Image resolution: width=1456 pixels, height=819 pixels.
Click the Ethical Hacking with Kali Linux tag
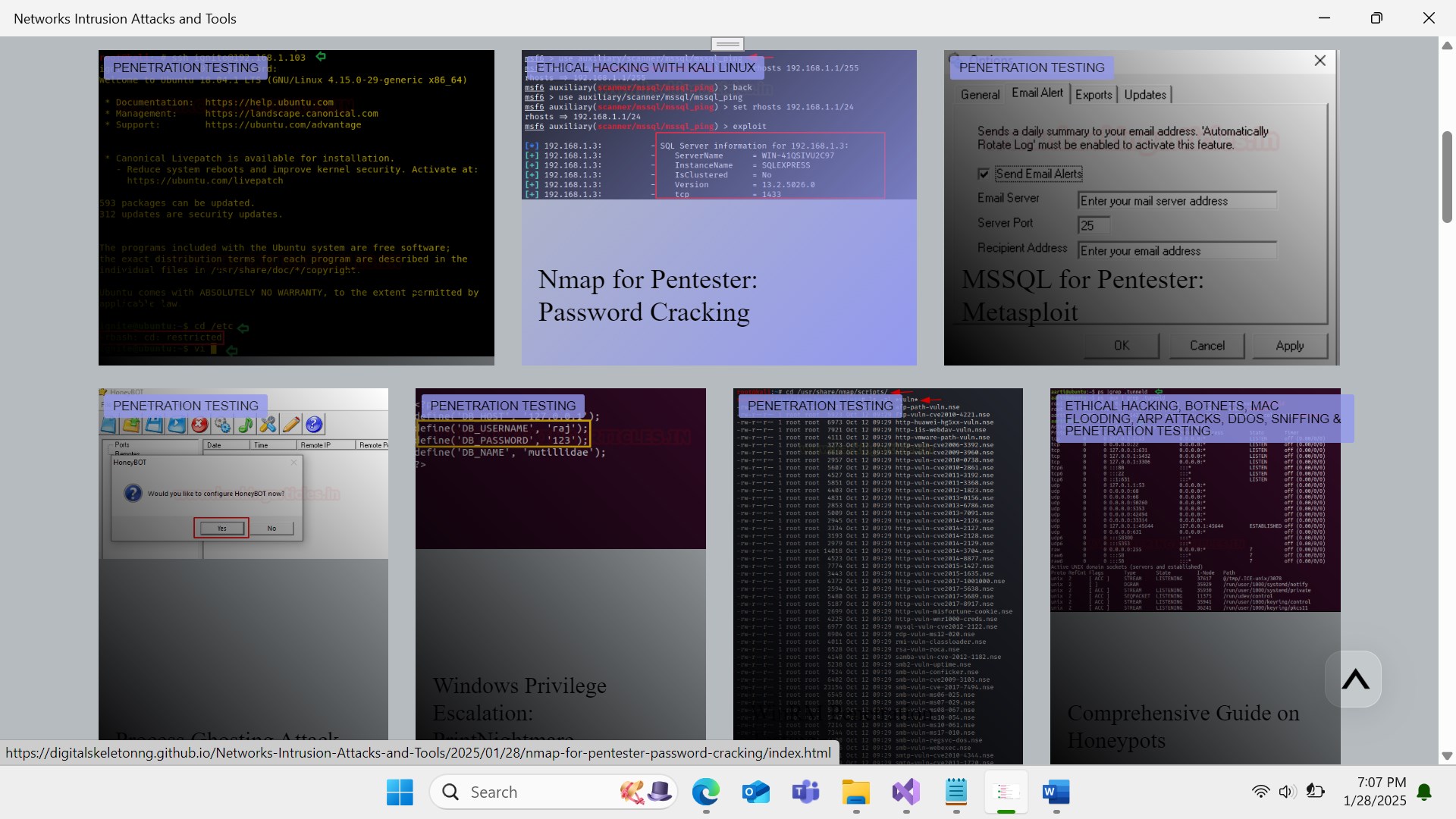coord(645,67)
